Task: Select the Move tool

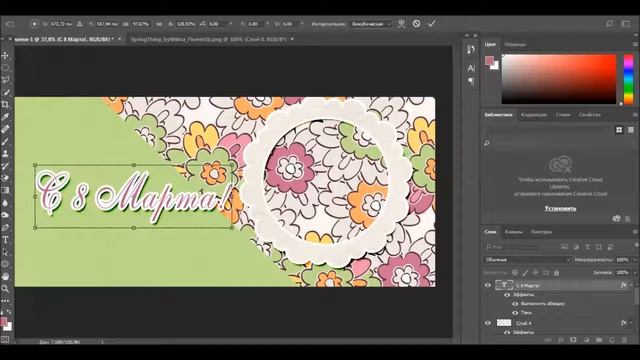Action: tap(5, 55)
